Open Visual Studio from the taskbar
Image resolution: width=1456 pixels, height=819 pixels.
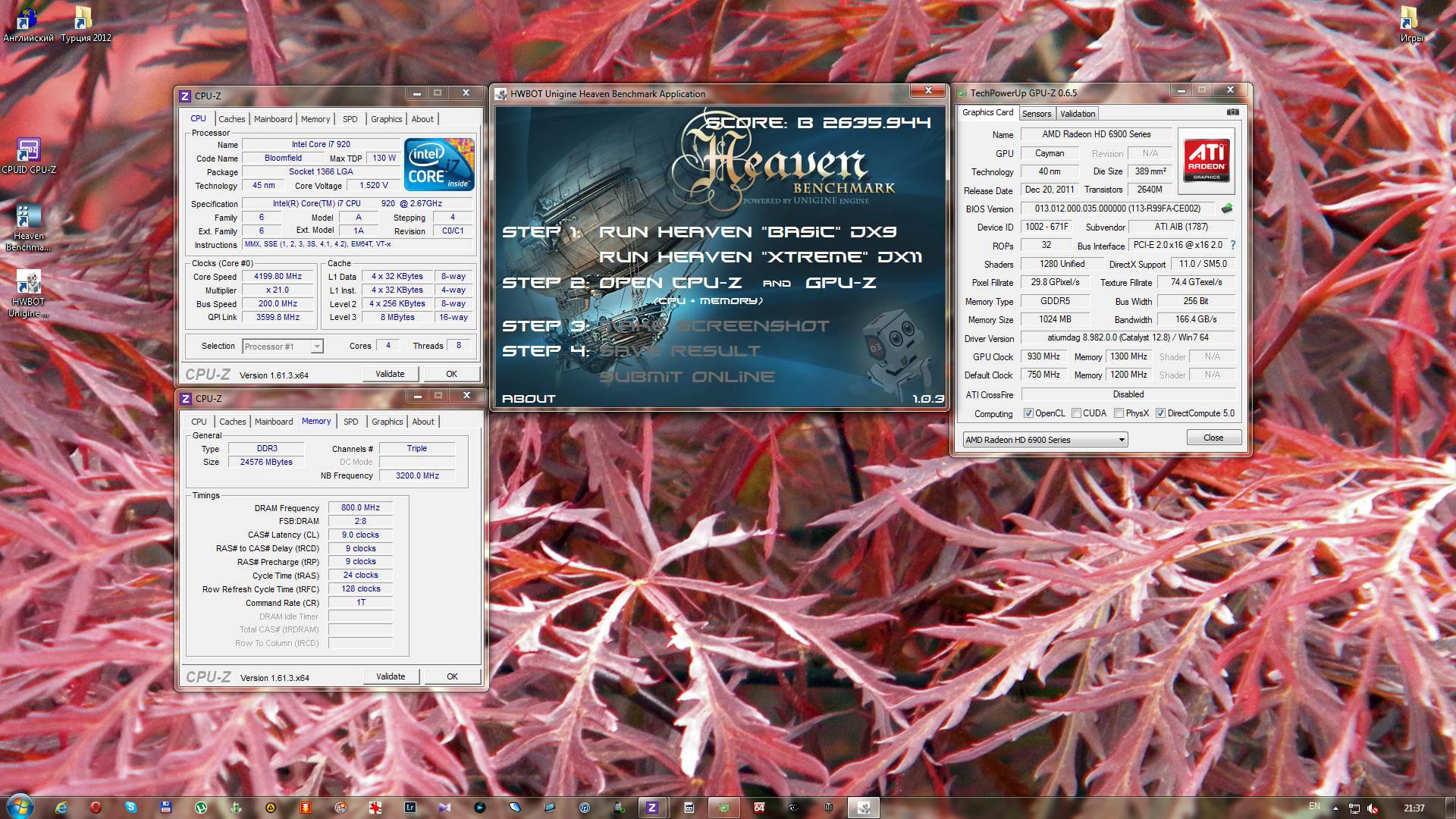point(445,808)
